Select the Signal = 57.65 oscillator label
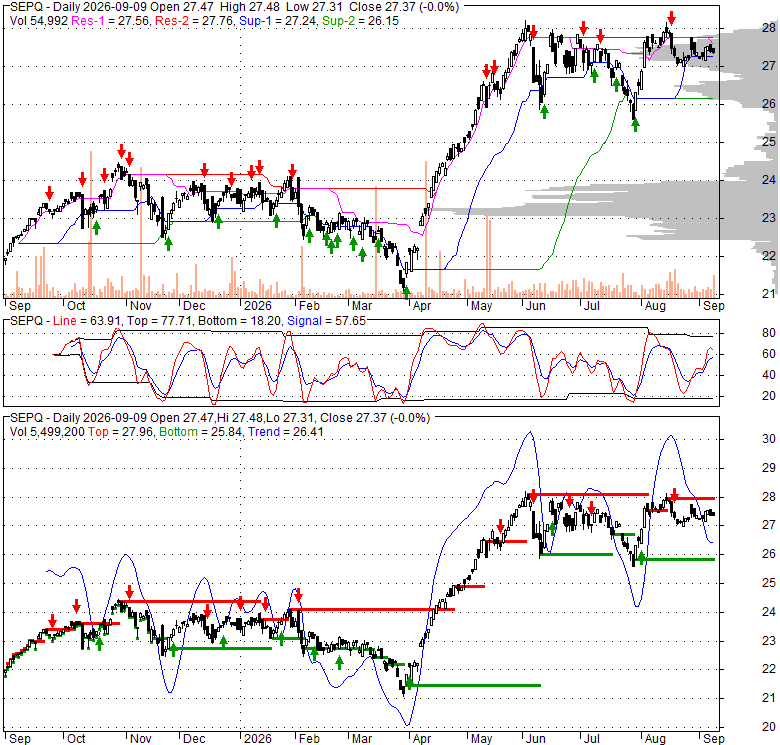 click(326, 321)
